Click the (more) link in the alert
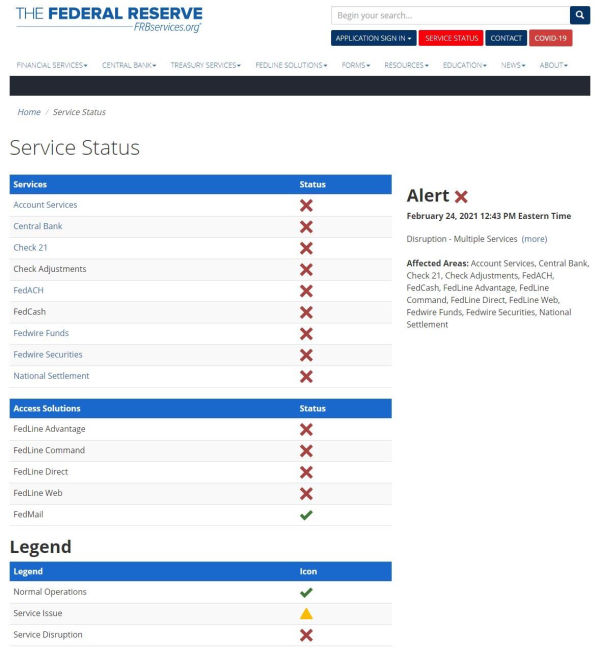600x664 pixels. tap(534, 239)
